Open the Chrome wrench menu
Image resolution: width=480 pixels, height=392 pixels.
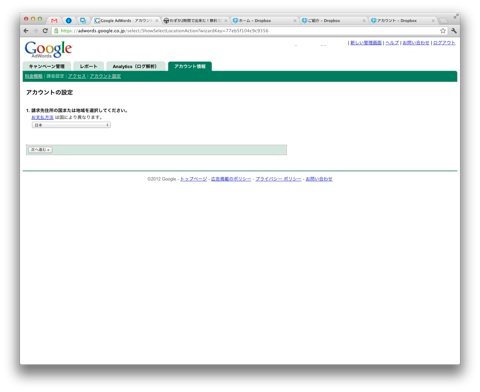pos(454,31)
